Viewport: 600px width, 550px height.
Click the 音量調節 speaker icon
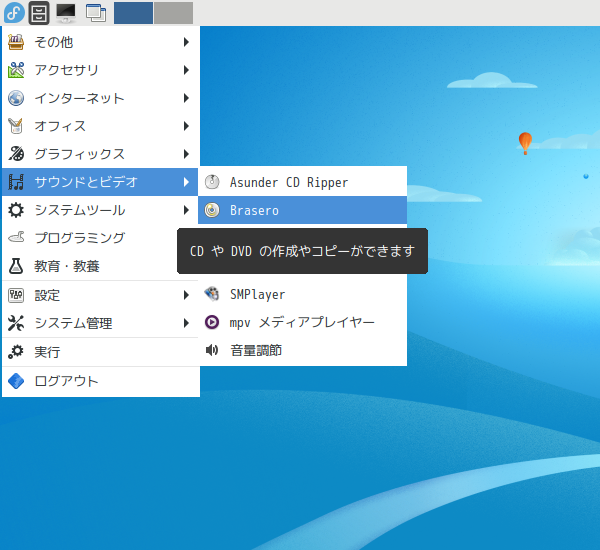pyautogui.click(x=212, y=350)
